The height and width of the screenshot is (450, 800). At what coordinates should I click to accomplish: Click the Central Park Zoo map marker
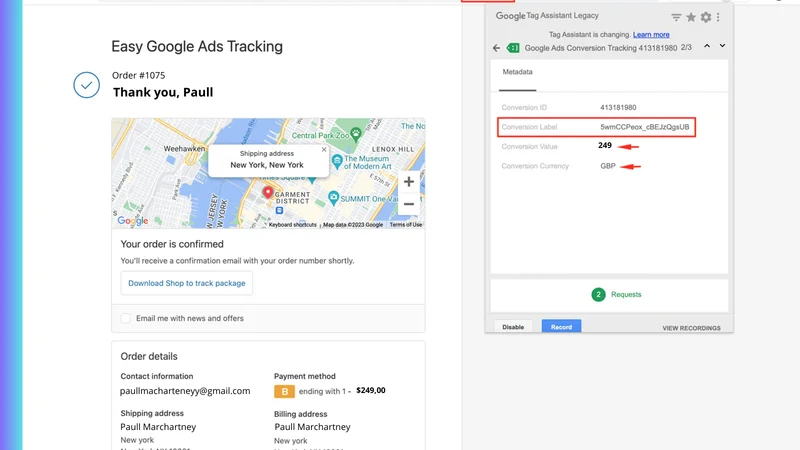point(356,135)
